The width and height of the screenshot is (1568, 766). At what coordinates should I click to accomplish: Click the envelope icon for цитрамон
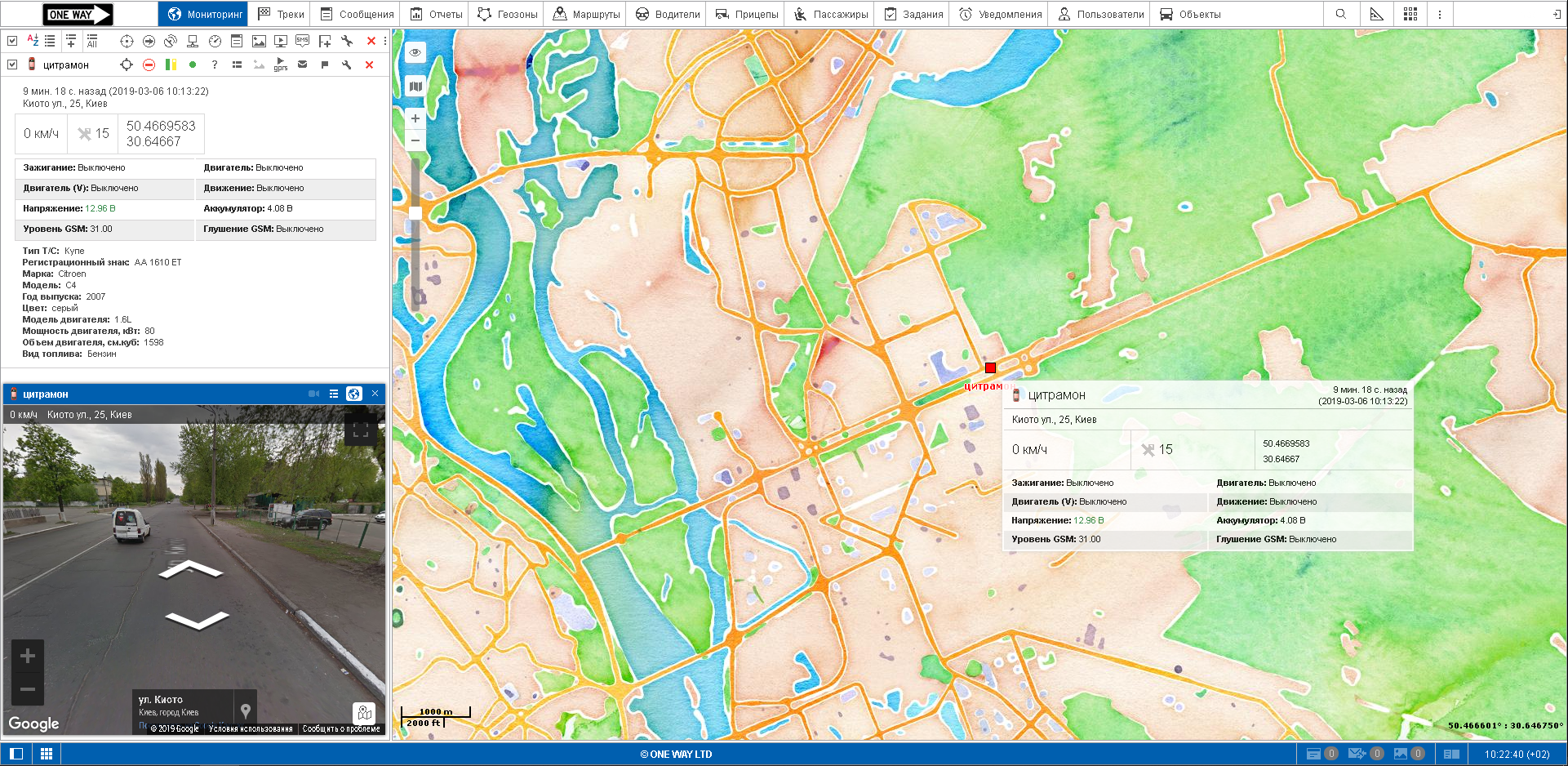[x=303, y=65]
